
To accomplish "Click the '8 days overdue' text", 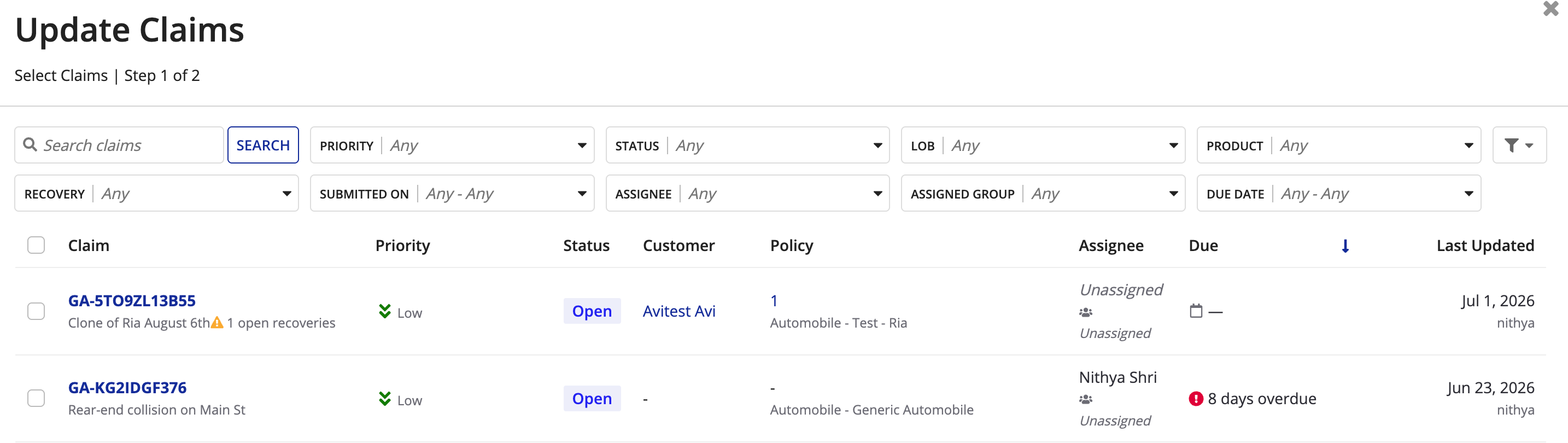I will [x=1262, y=399].
